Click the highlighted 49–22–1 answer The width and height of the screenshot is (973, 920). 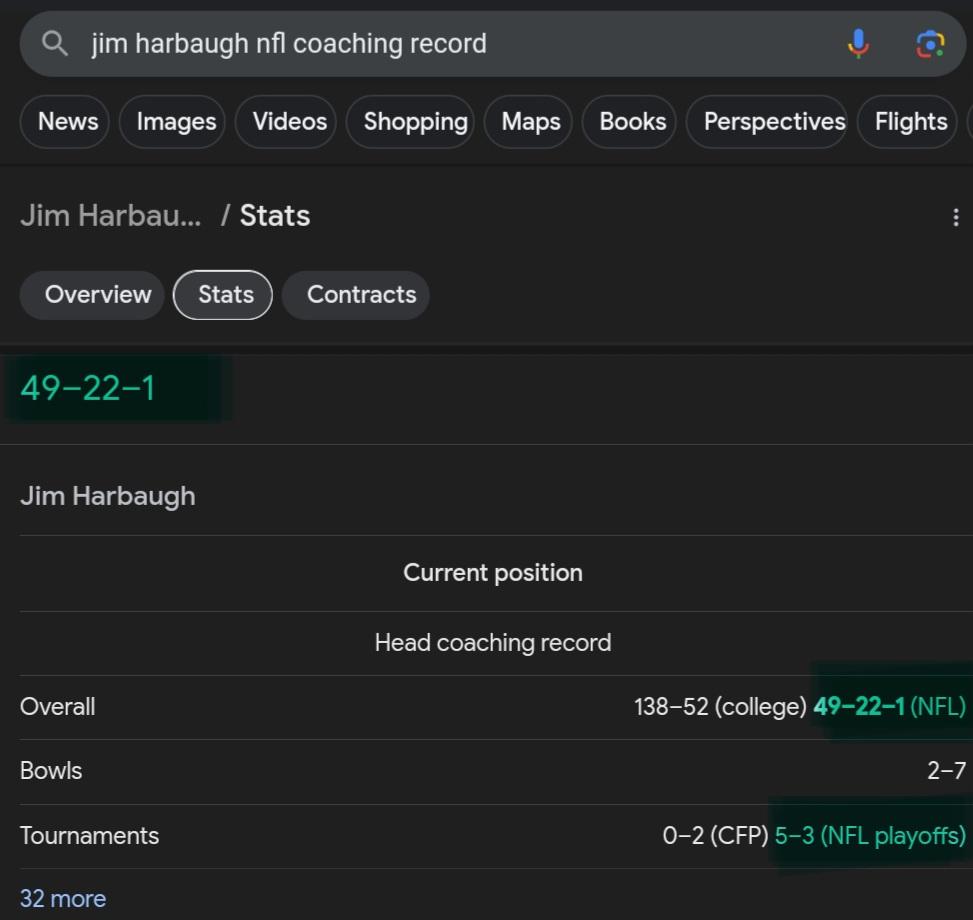pyautogui.click(x=87, y=388)
